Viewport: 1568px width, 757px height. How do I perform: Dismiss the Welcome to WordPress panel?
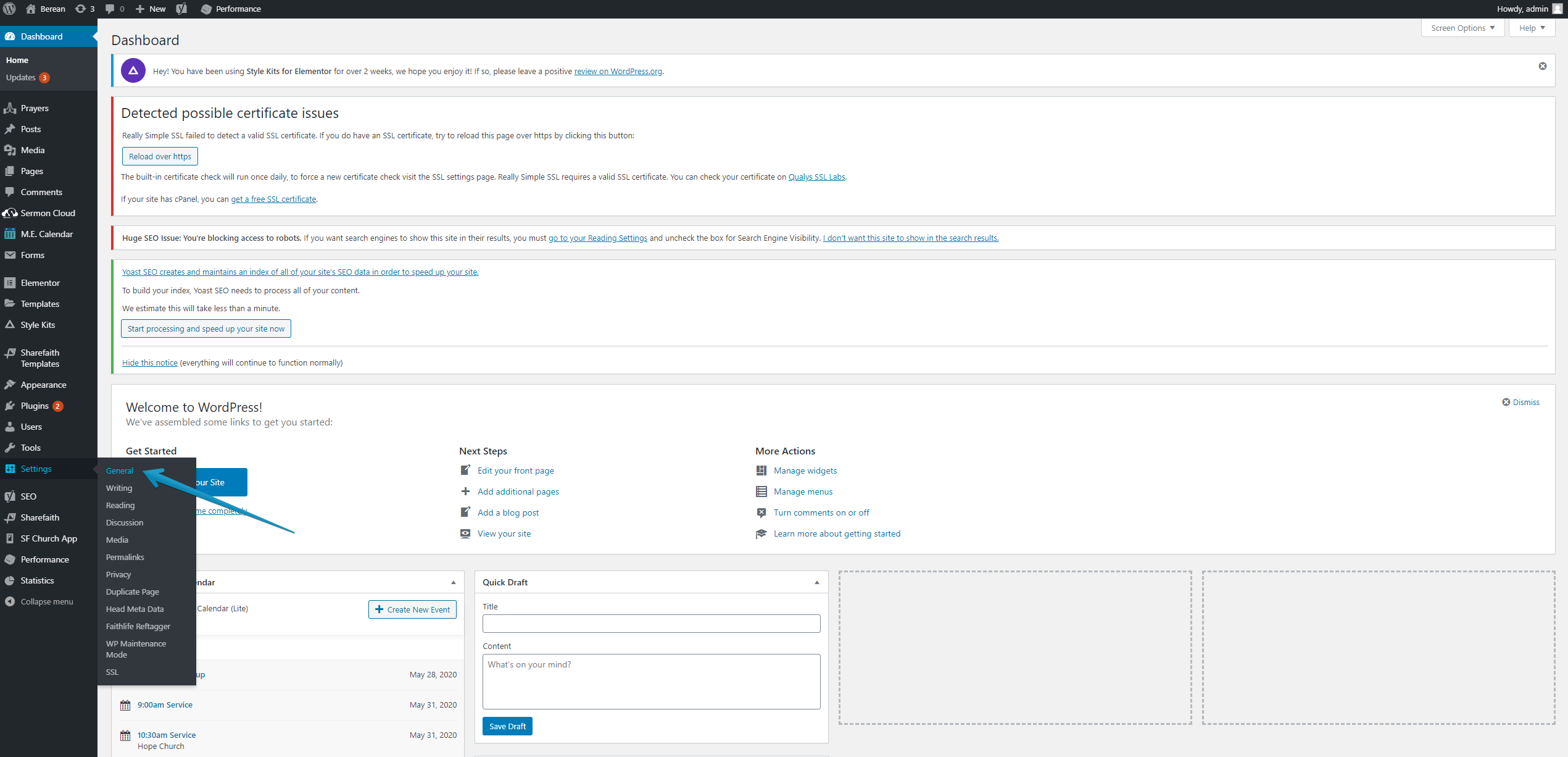pyautogui.click(x=1521, y=402)
